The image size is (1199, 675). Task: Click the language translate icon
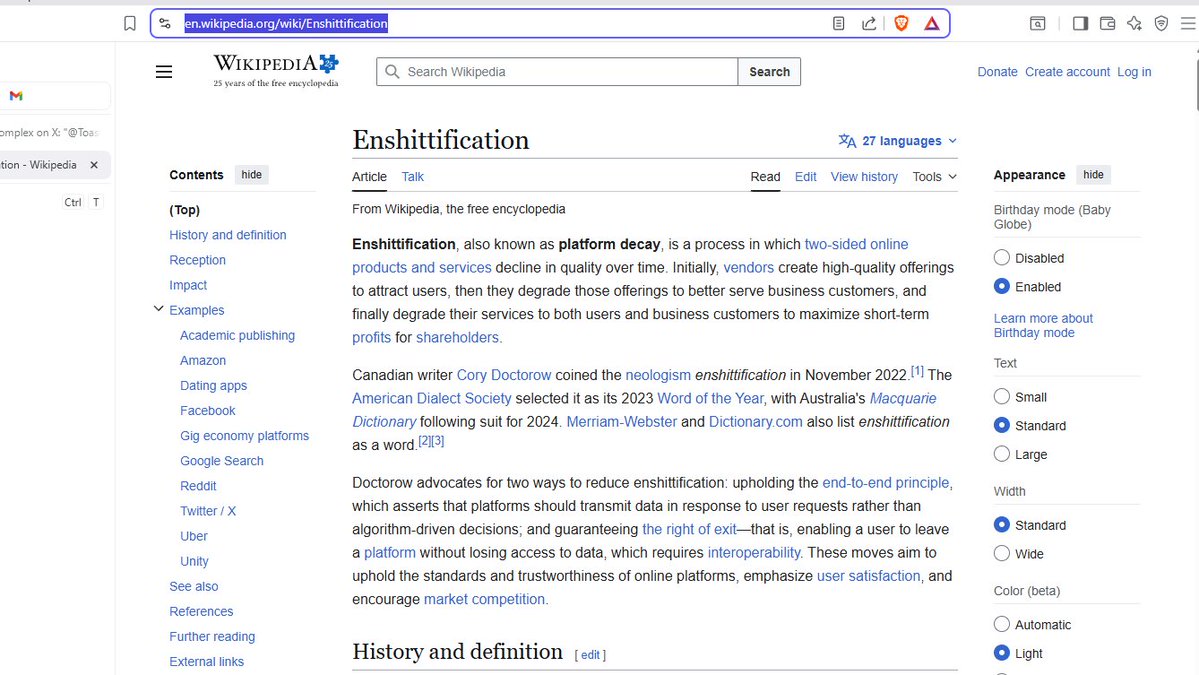pos(847,141)
